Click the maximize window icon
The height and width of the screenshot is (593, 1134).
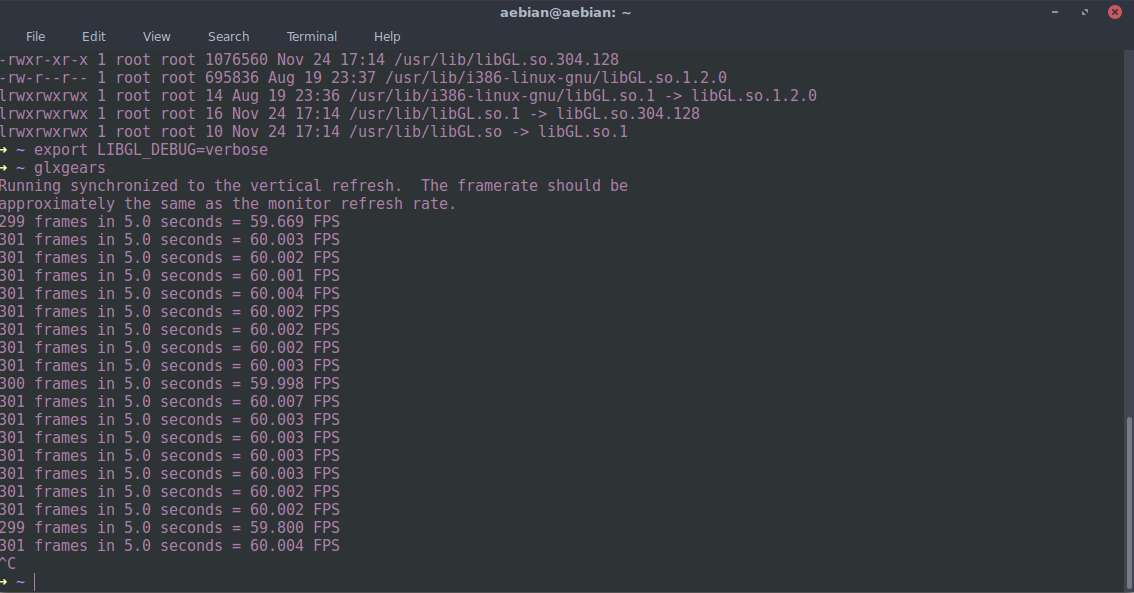[1085, 12]
